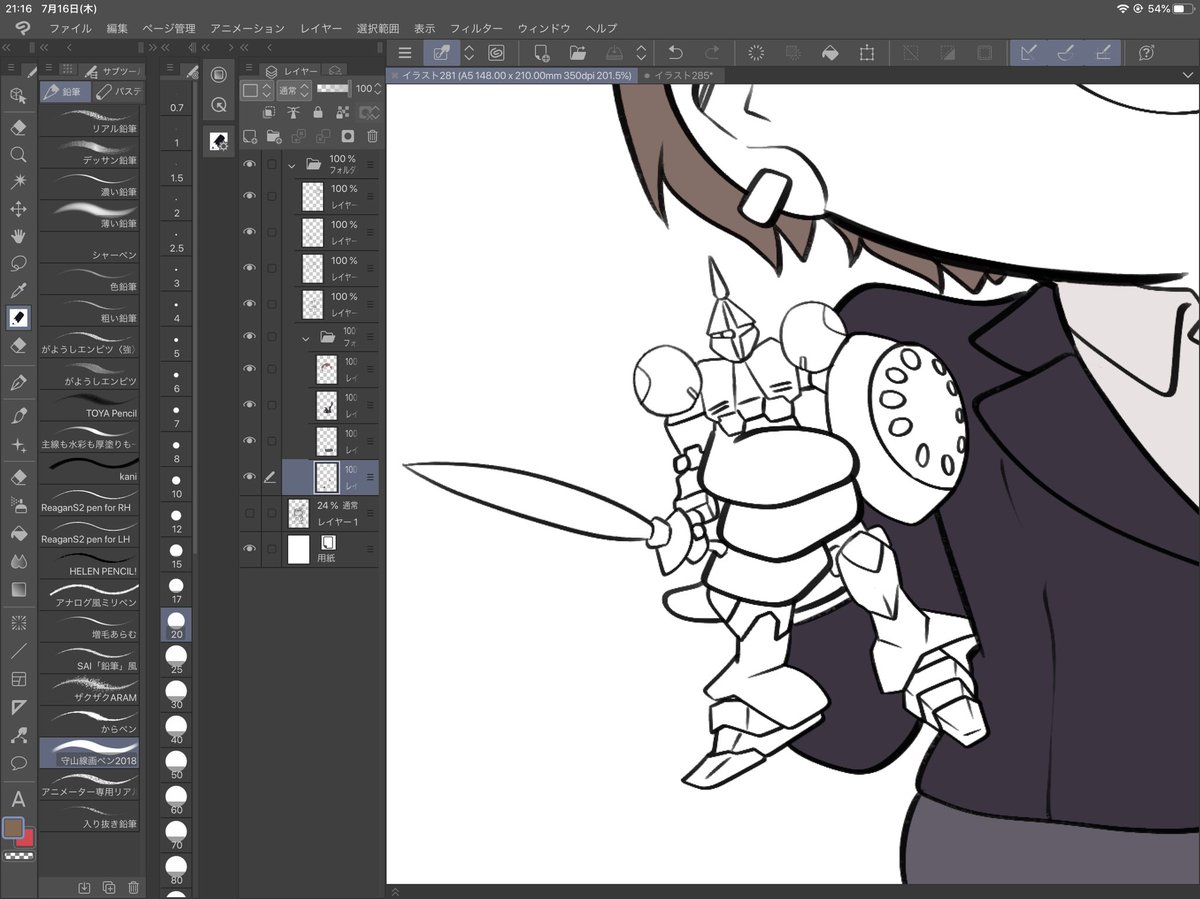Image resolution: width=1200 pixels, height=899 pixels.
Task: Click New raster layer icon
Action: [250, 136]
